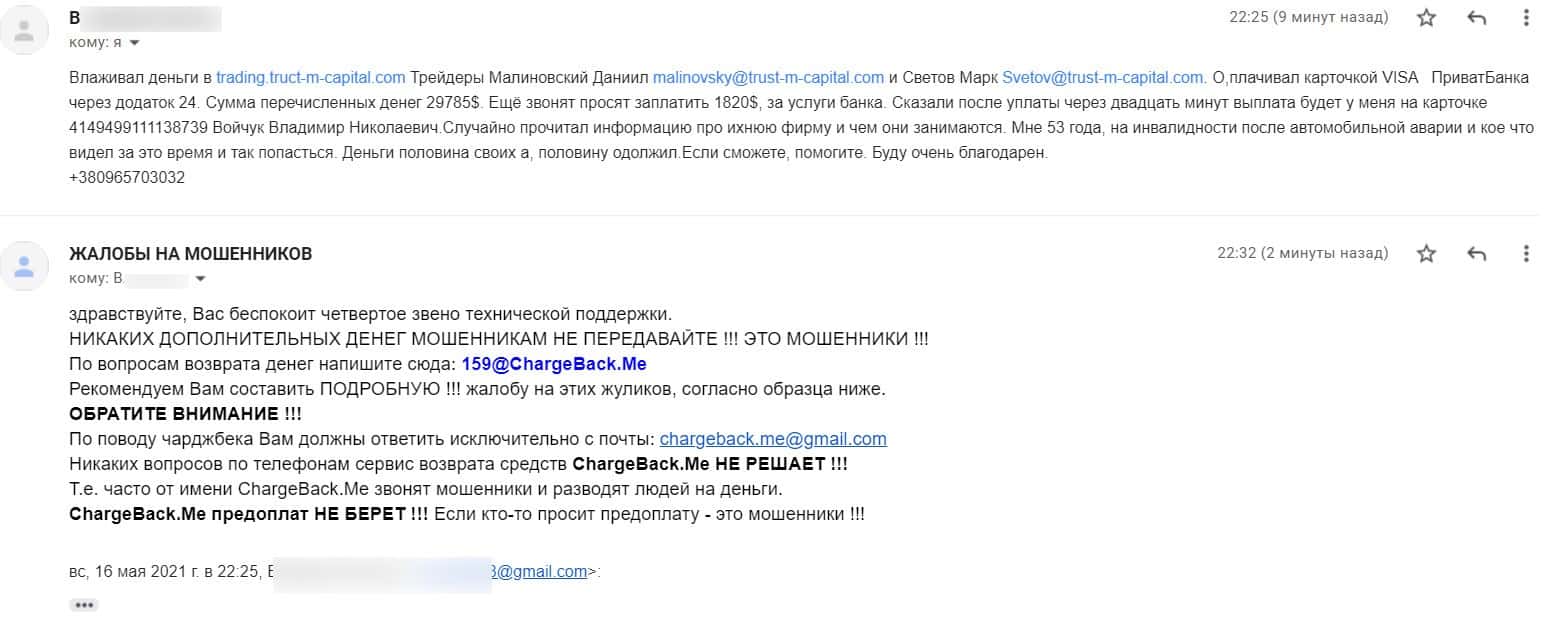This screenshot has height=623, width=1557.
Task: Click the 22:25 (9 минут назад) timestamp
Action: [x=1308, y=18]
